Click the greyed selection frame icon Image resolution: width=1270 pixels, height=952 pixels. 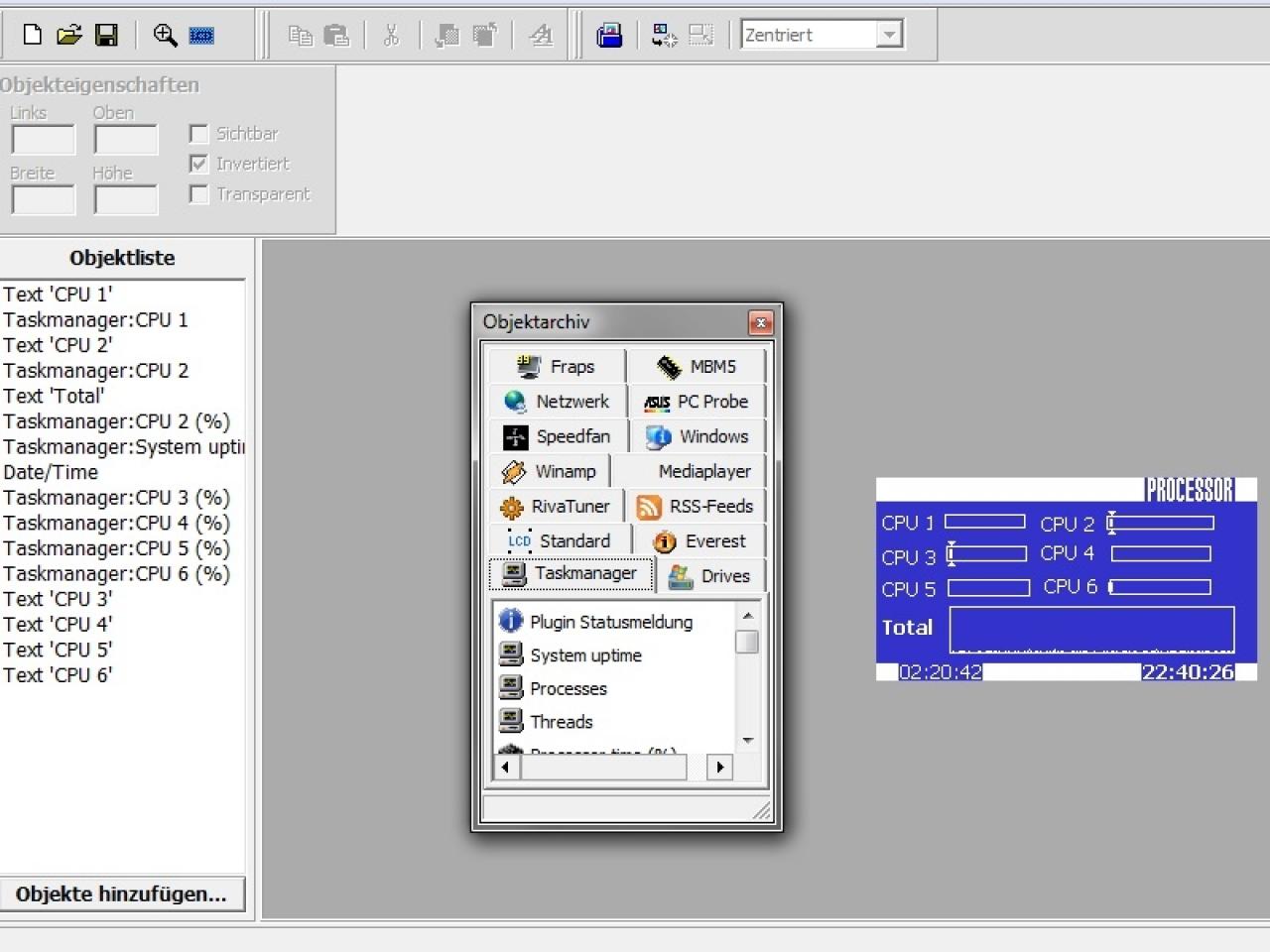pos(700,36)
